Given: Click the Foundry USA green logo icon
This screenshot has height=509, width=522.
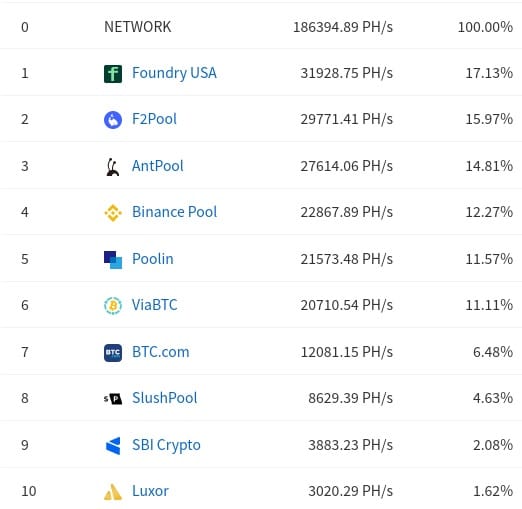Looking at the screenshot, I should (x=113, y=74).
